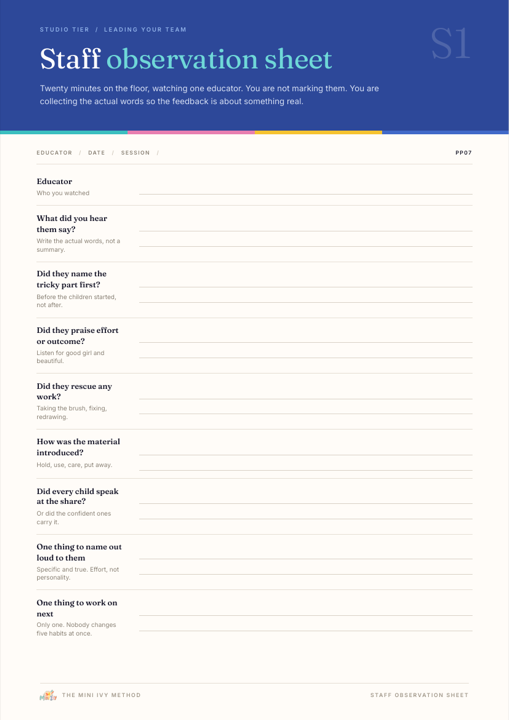This screenshot has height=720, width=509.
Task: Click the answer line for "Did they rescue any work?"
Action: pyautogui.click(x=305, y=399)
